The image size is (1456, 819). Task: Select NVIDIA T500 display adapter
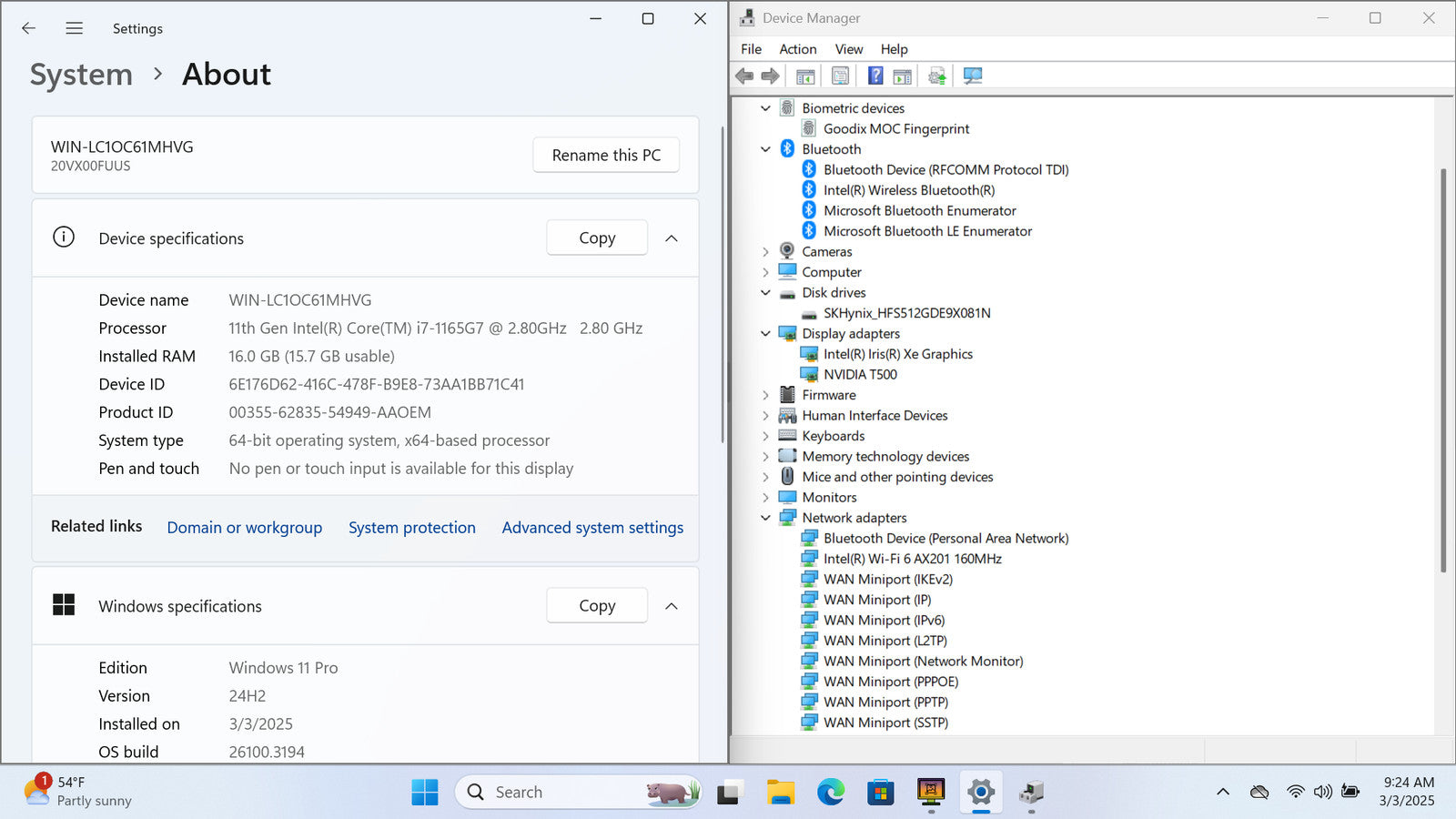tap(860, 374)
